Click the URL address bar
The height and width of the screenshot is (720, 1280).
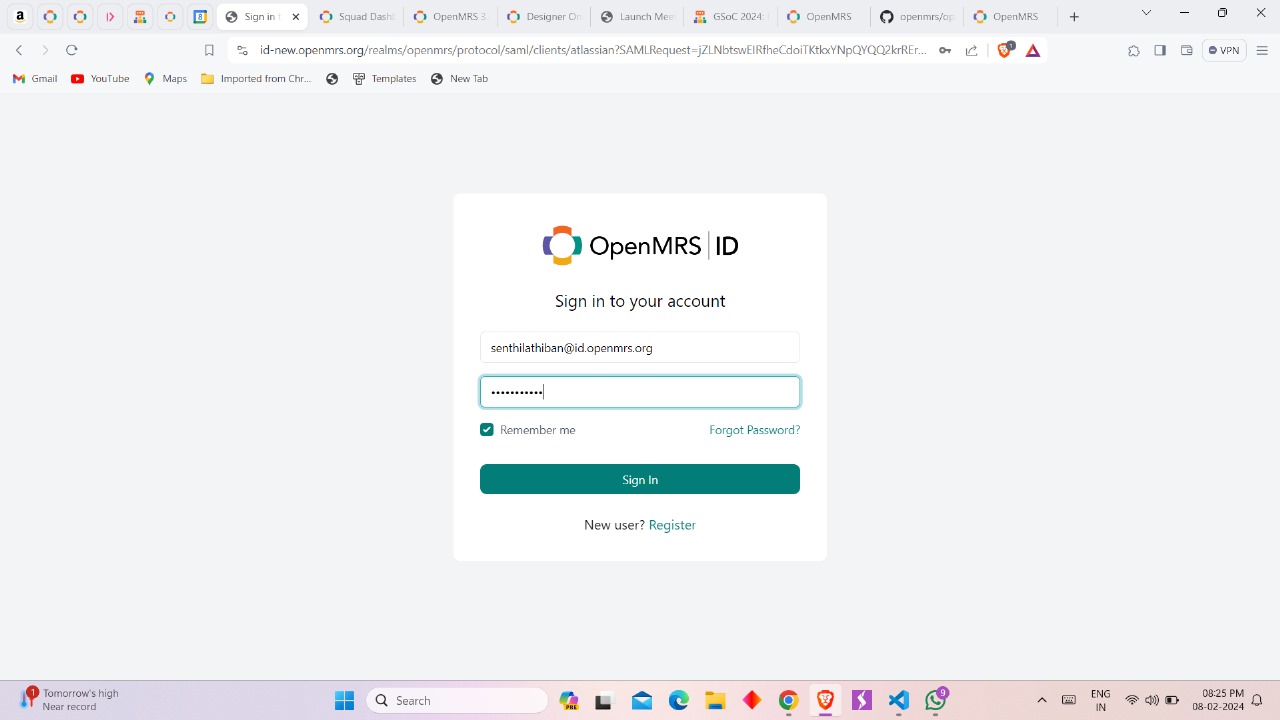(x=592, y=50)
